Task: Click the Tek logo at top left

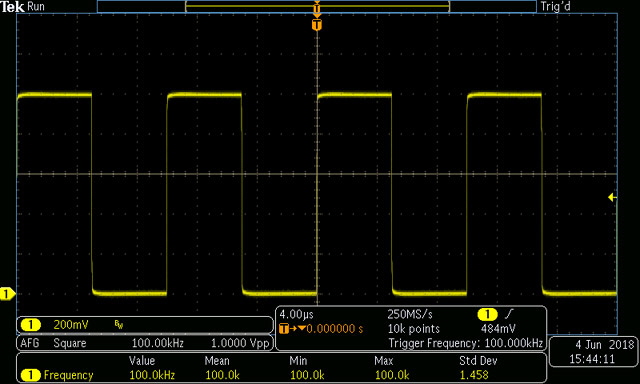Action: 13,7
